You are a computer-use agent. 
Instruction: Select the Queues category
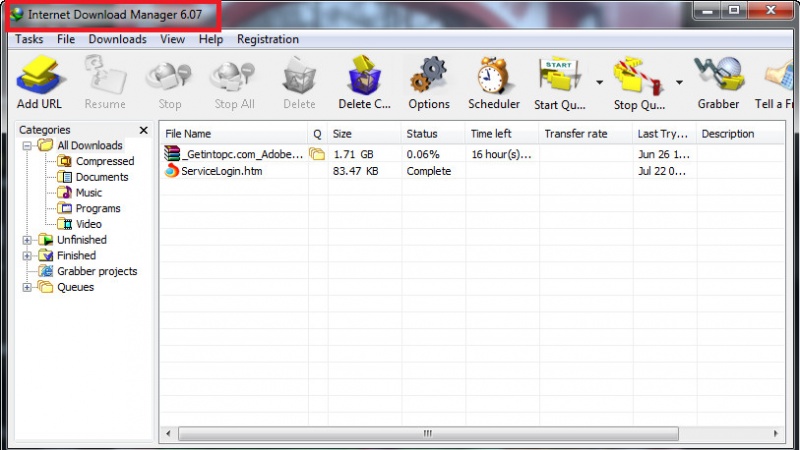coord(66,287)
